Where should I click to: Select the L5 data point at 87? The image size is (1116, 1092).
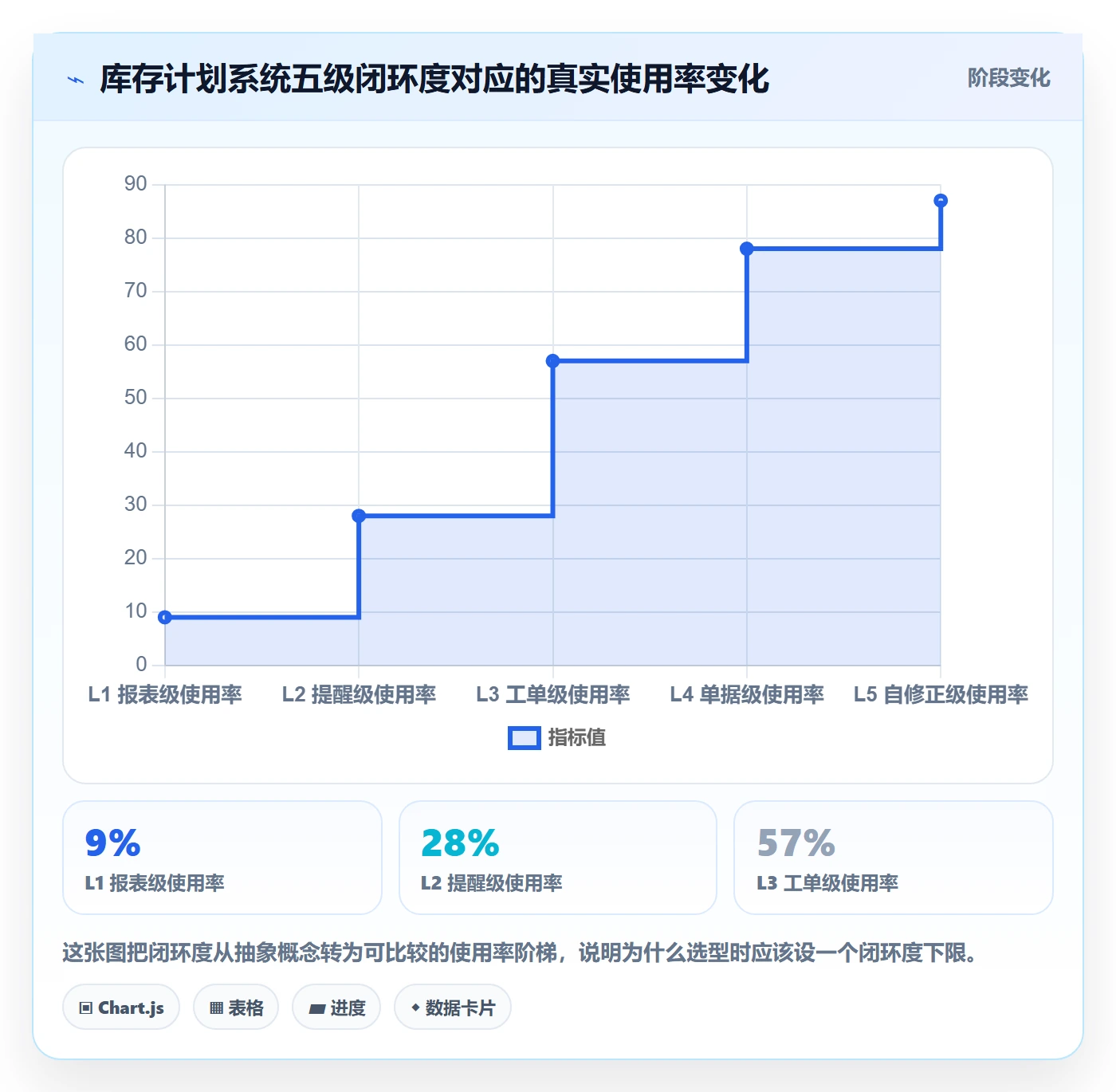click(x=941, y=201)
